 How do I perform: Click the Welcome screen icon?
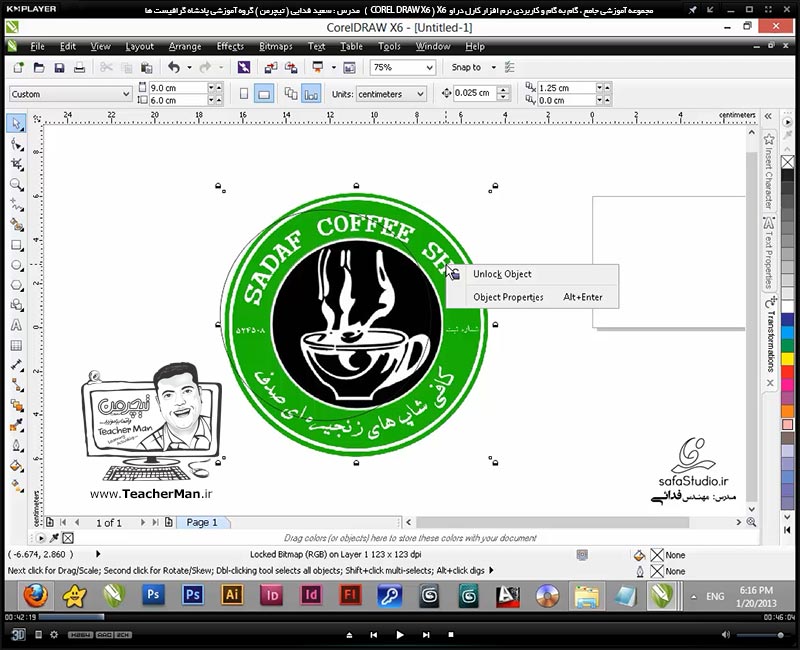pyautogui.click(x=349, y=67)
